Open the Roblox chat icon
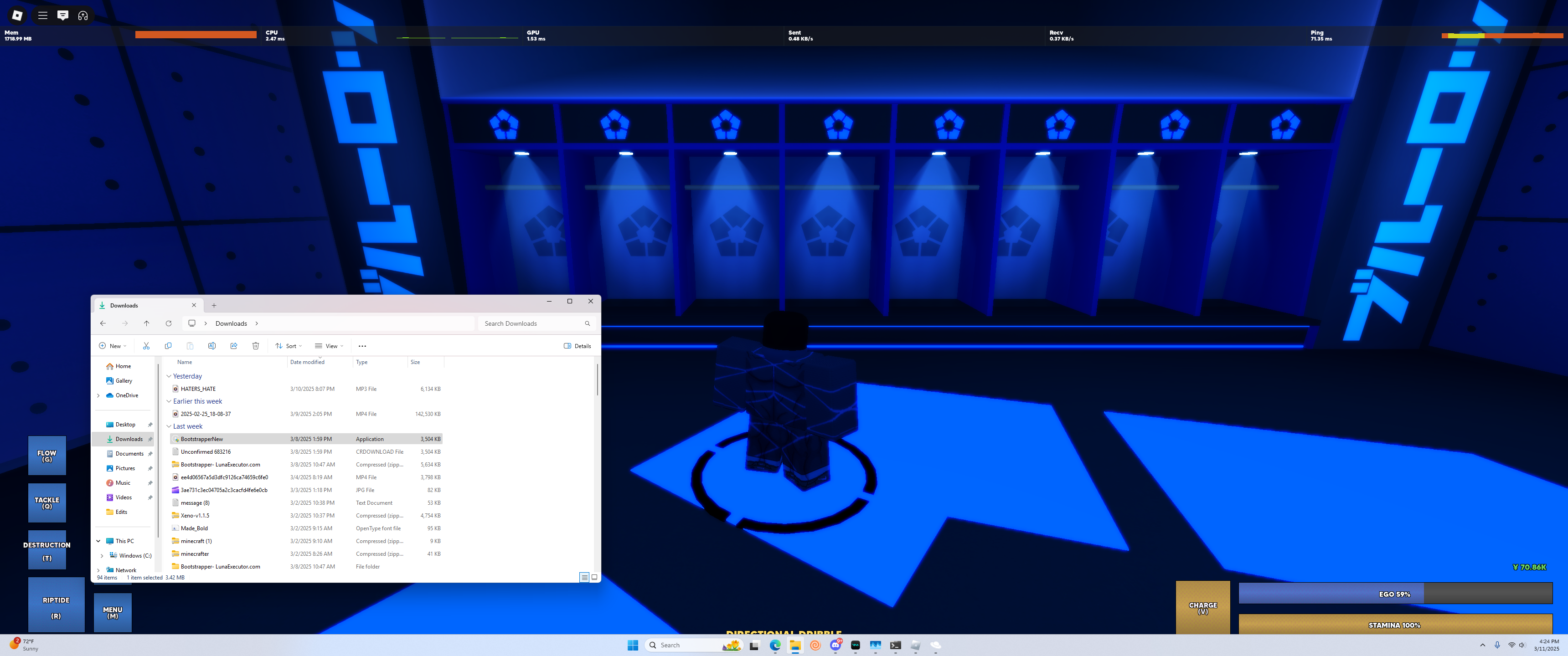Viewport: 1568px width, 656px height. [63, 15]
